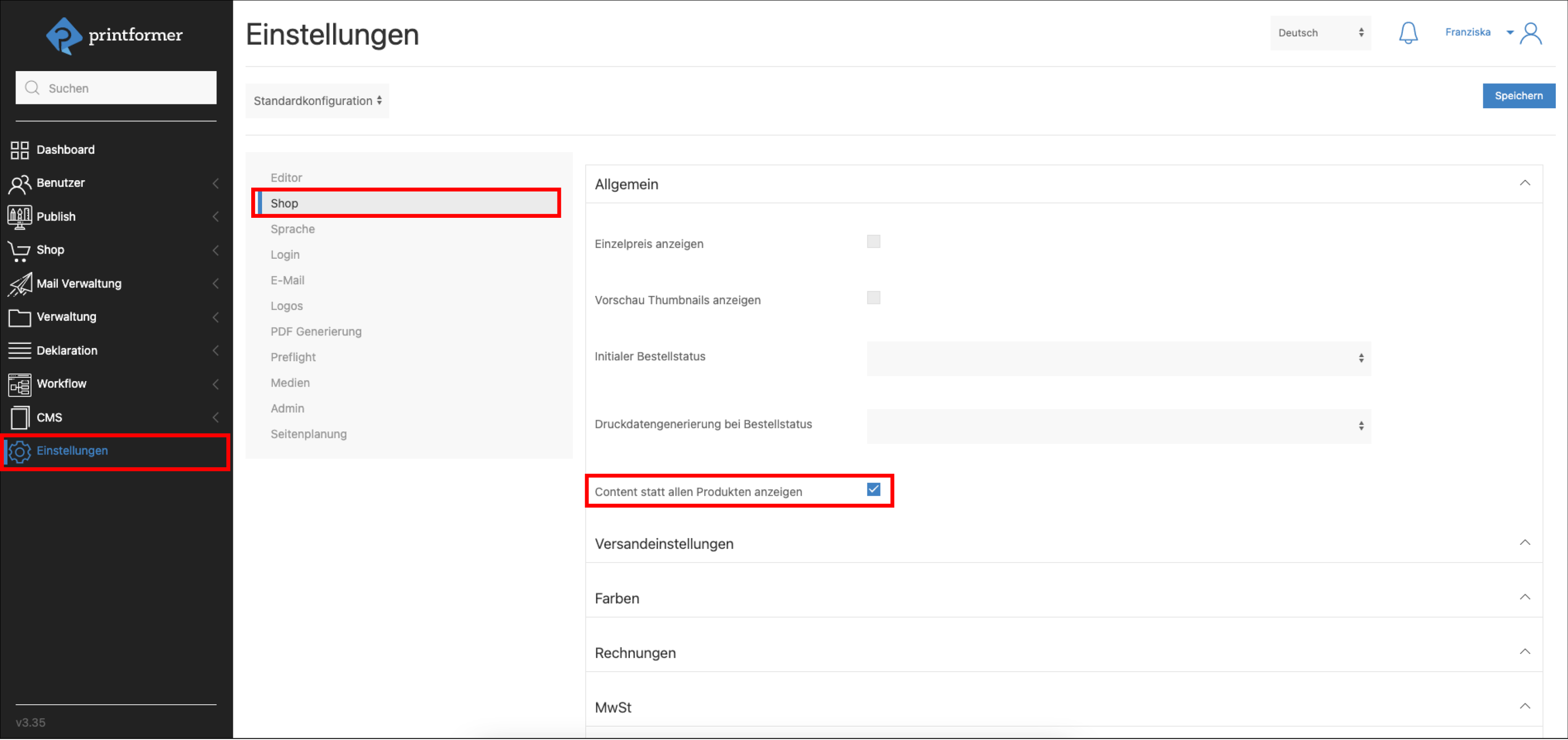Click the Publish monitor icon in sidebar
1568x740 pixels.
19,217
